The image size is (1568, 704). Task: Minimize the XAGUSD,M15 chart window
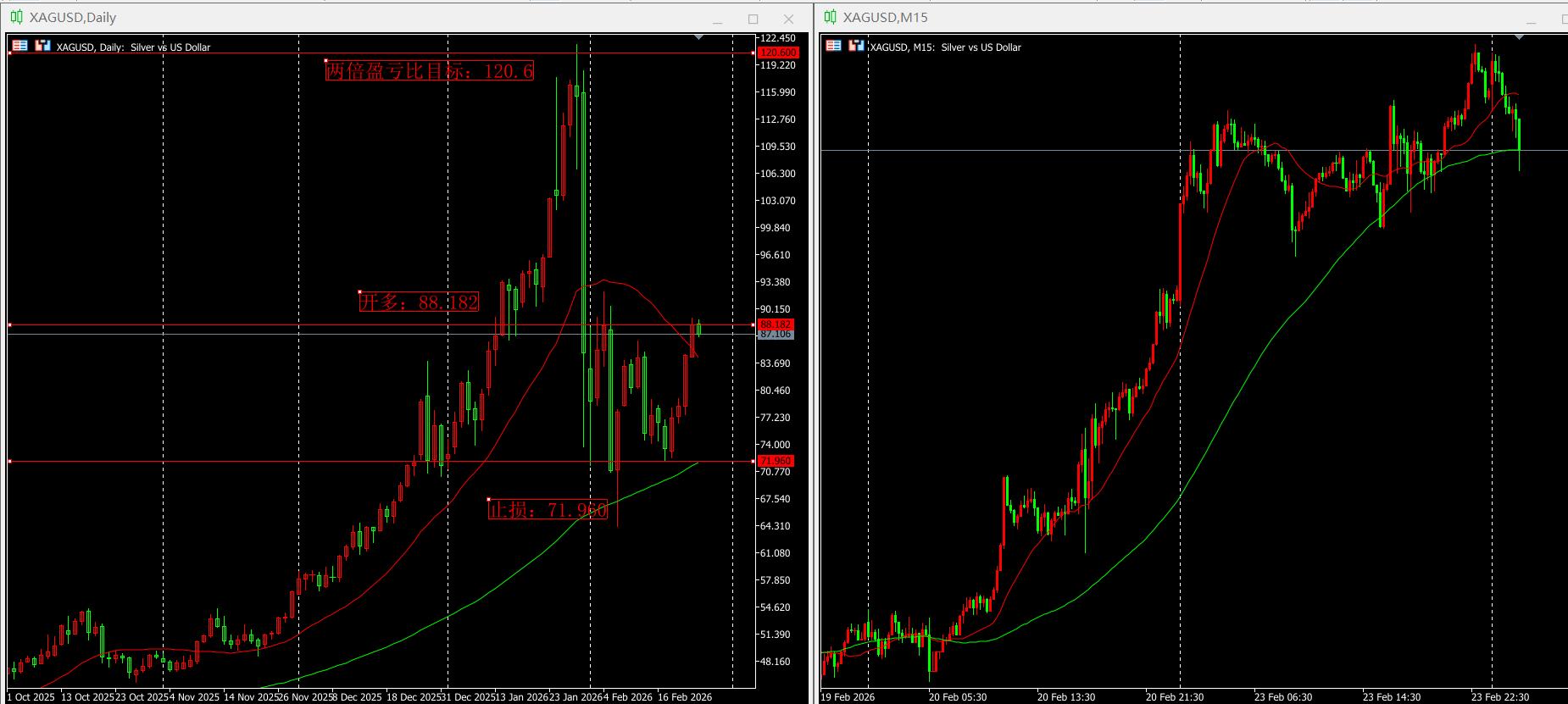[1532, 19]
